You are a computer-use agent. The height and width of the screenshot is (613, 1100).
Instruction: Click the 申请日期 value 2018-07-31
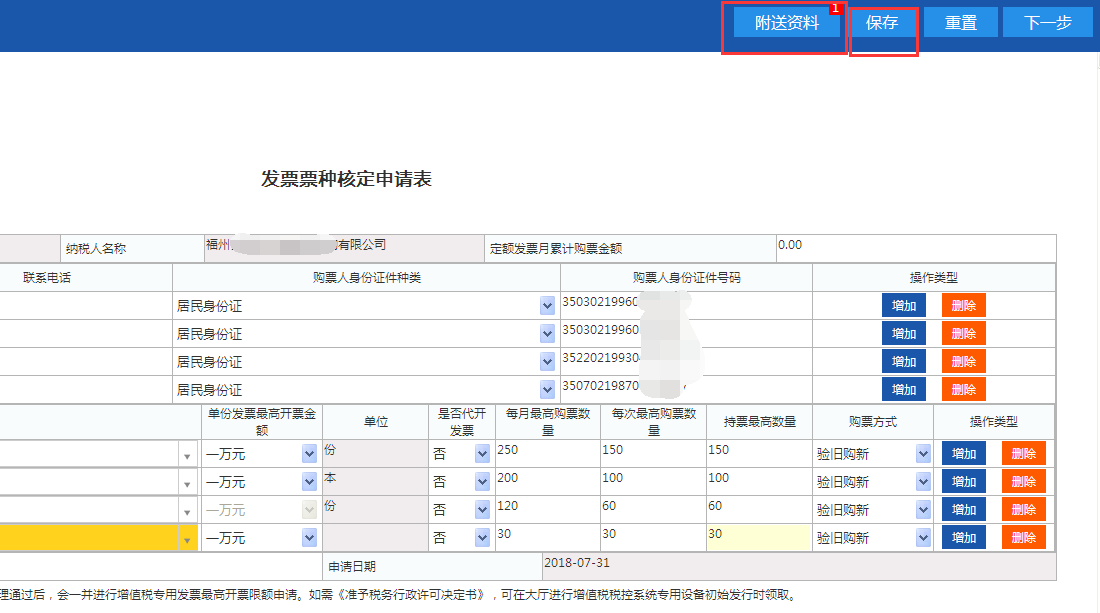click(x=577, y=563)
